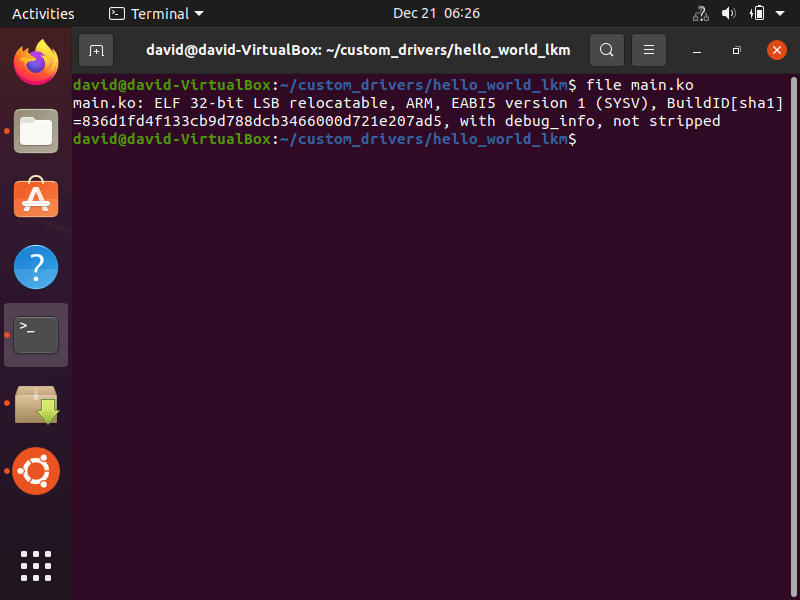
Task: Open the terminal hamburger menu
Action: coord(648,49)
